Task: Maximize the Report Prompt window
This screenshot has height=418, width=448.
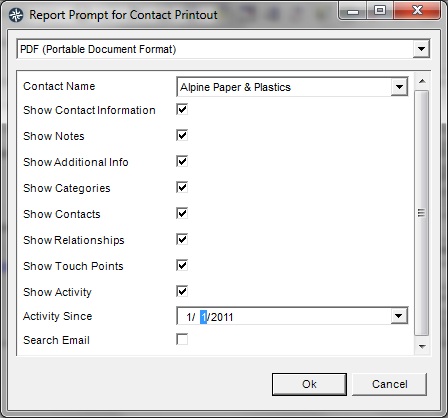Action: click(x=380, y=11)
